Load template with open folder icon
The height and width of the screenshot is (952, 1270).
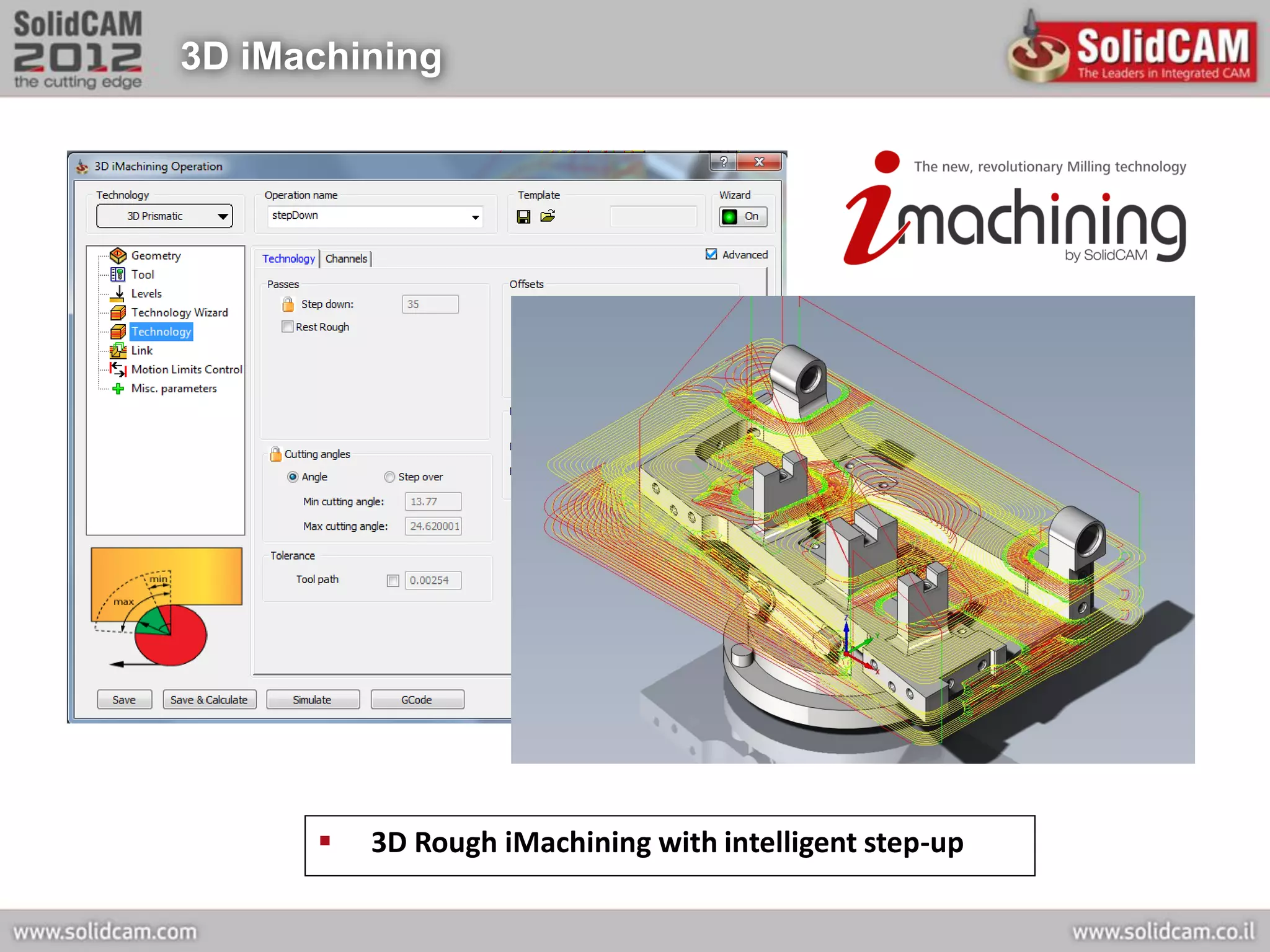[x=548, y=216]
